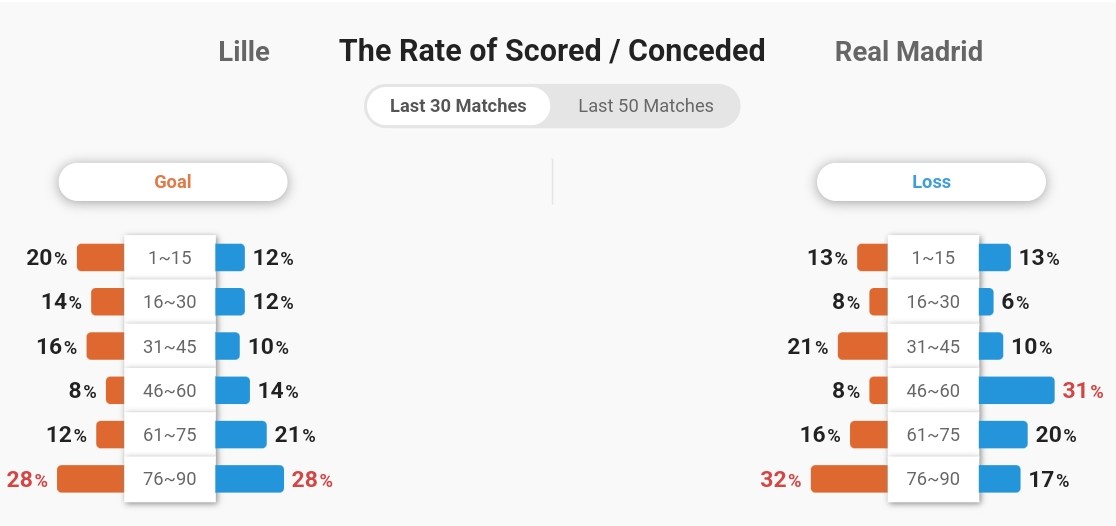Click the orange 20% bar for 1~15

[101, 258]
